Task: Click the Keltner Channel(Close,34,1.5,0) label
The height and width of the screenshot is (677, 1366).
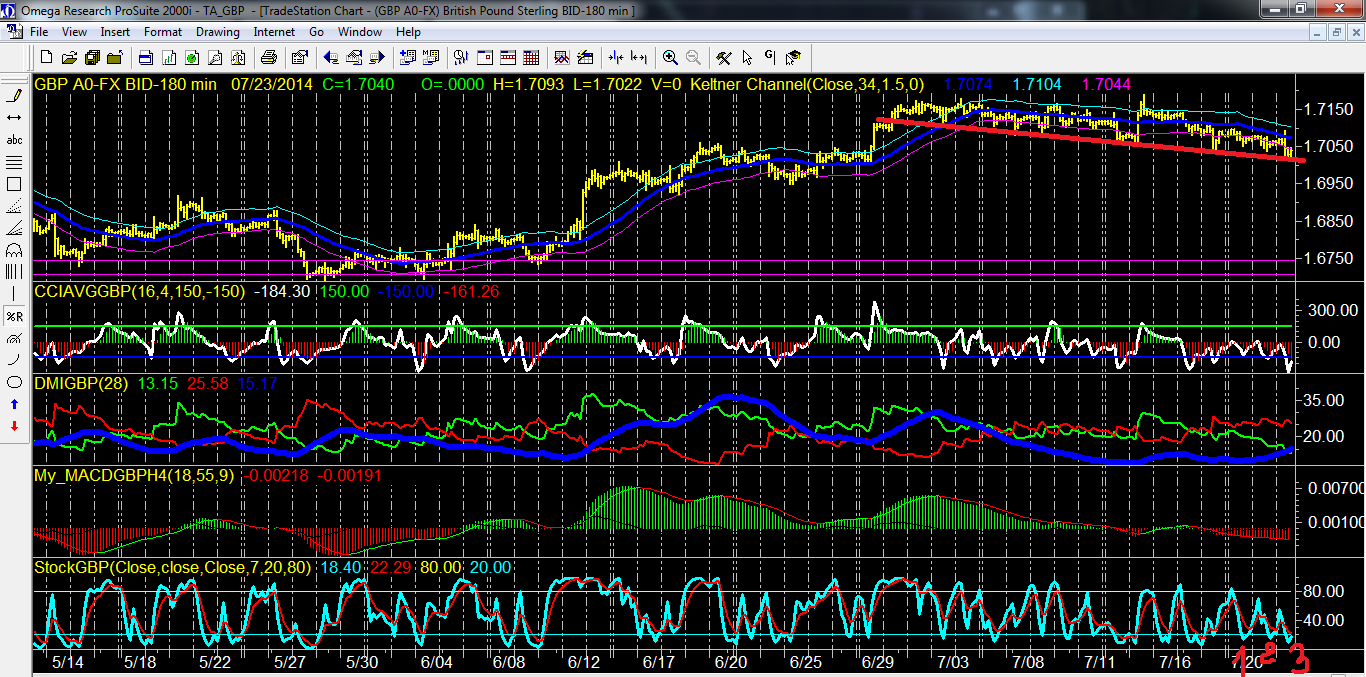Action: pyautogui.click(x=806, y=84)
